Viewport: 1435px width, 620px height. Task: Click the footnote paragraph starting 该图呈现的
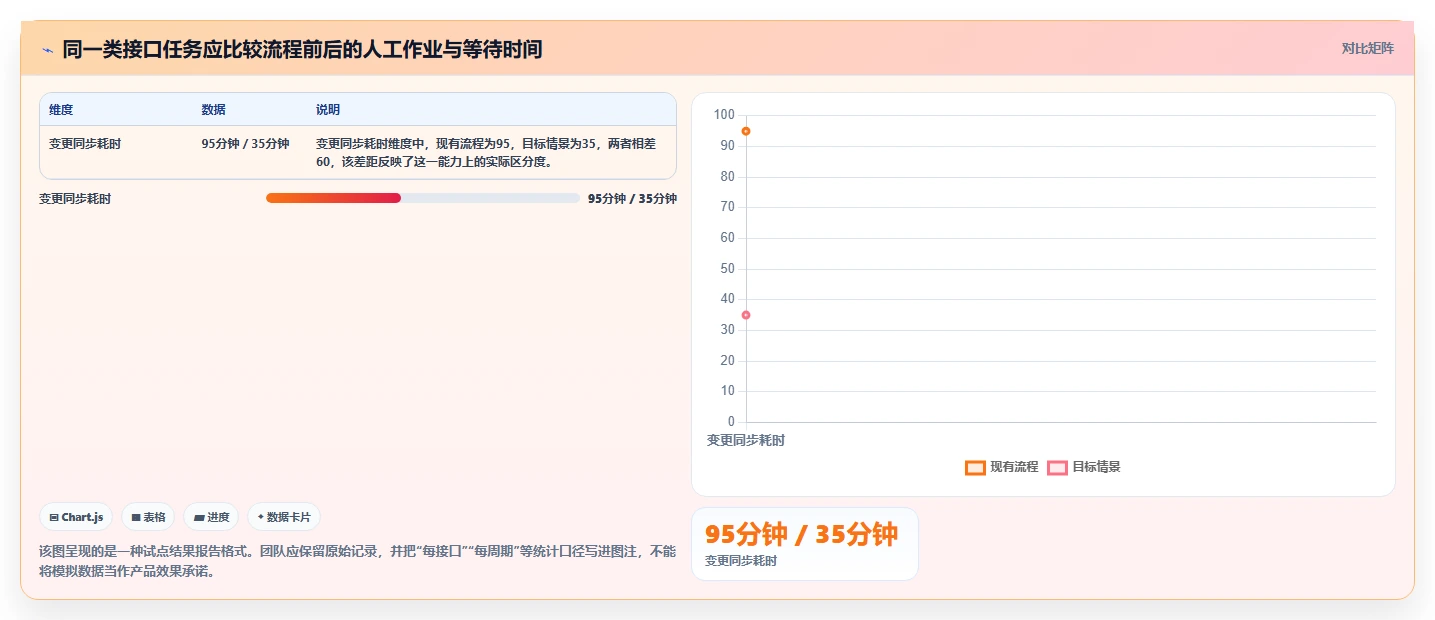point(357,561)
